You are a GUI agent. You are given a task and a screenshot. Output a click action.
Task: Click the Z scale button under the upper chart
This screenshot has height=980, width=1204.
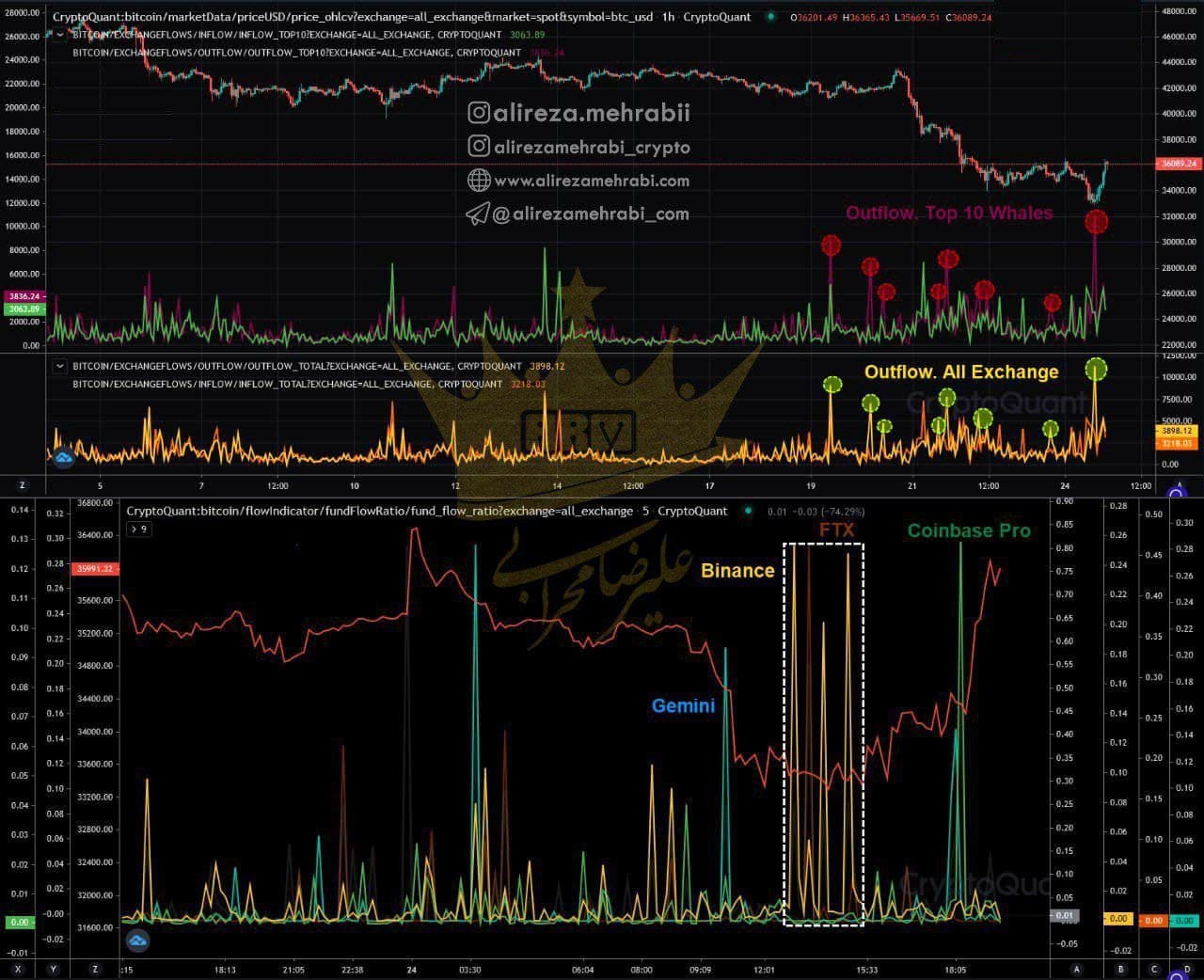23,485
